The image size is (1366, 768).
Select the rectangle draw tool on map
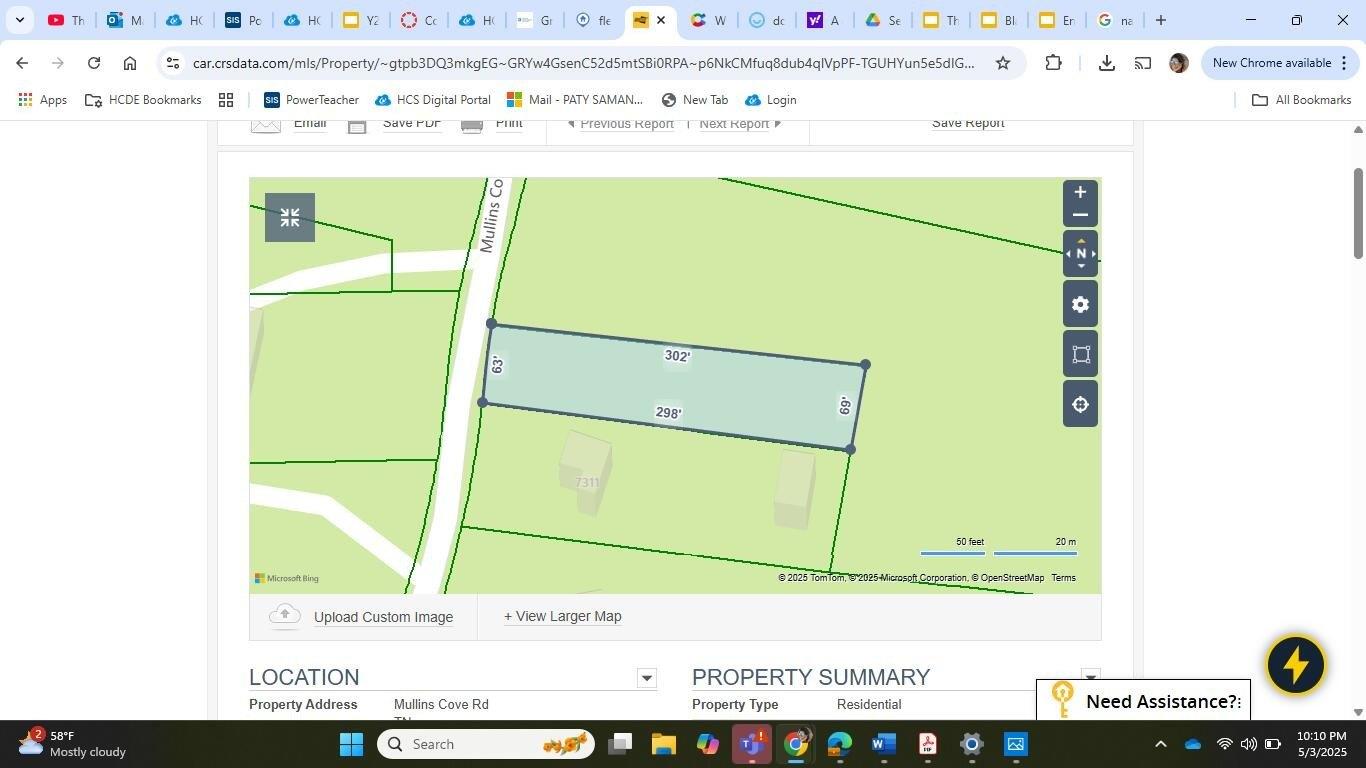1080,355
